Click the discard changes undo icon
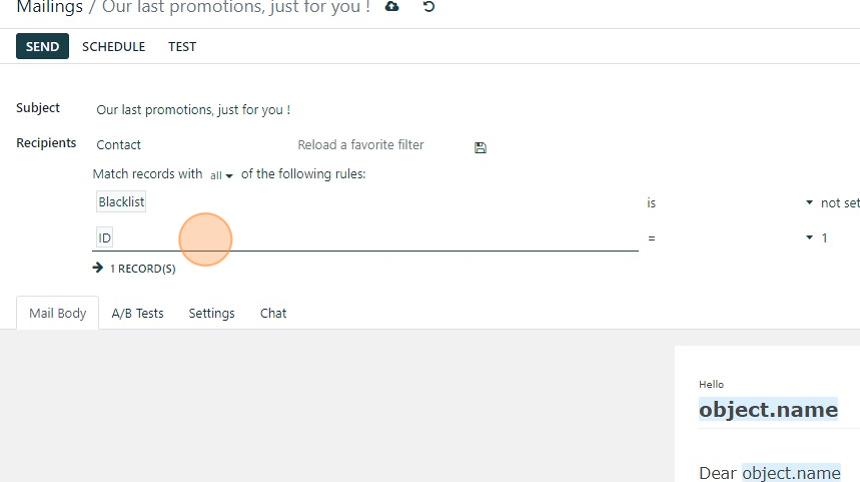860x482 pixels. (429, 7)
